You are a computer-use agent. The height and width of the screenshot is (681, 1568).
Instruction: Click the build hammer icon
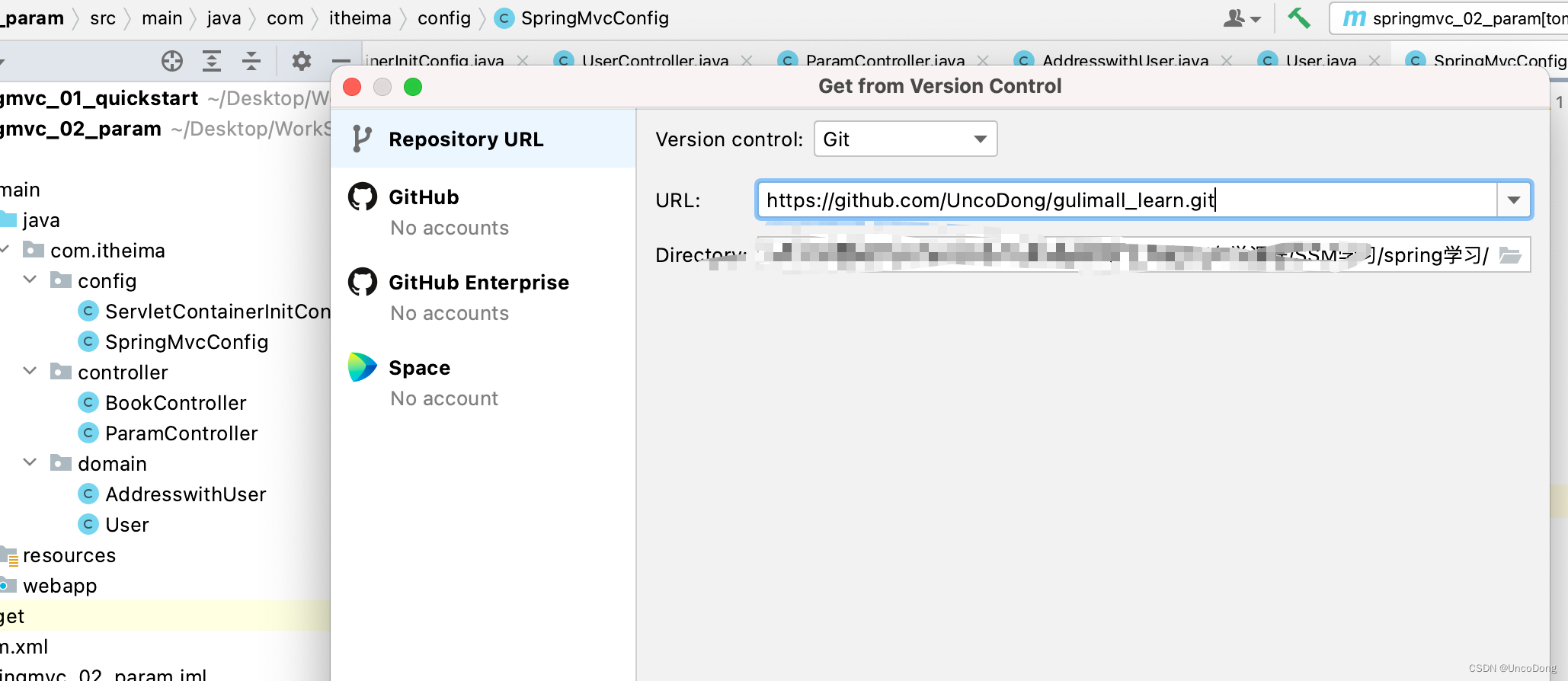click(x=1299, y=18)
